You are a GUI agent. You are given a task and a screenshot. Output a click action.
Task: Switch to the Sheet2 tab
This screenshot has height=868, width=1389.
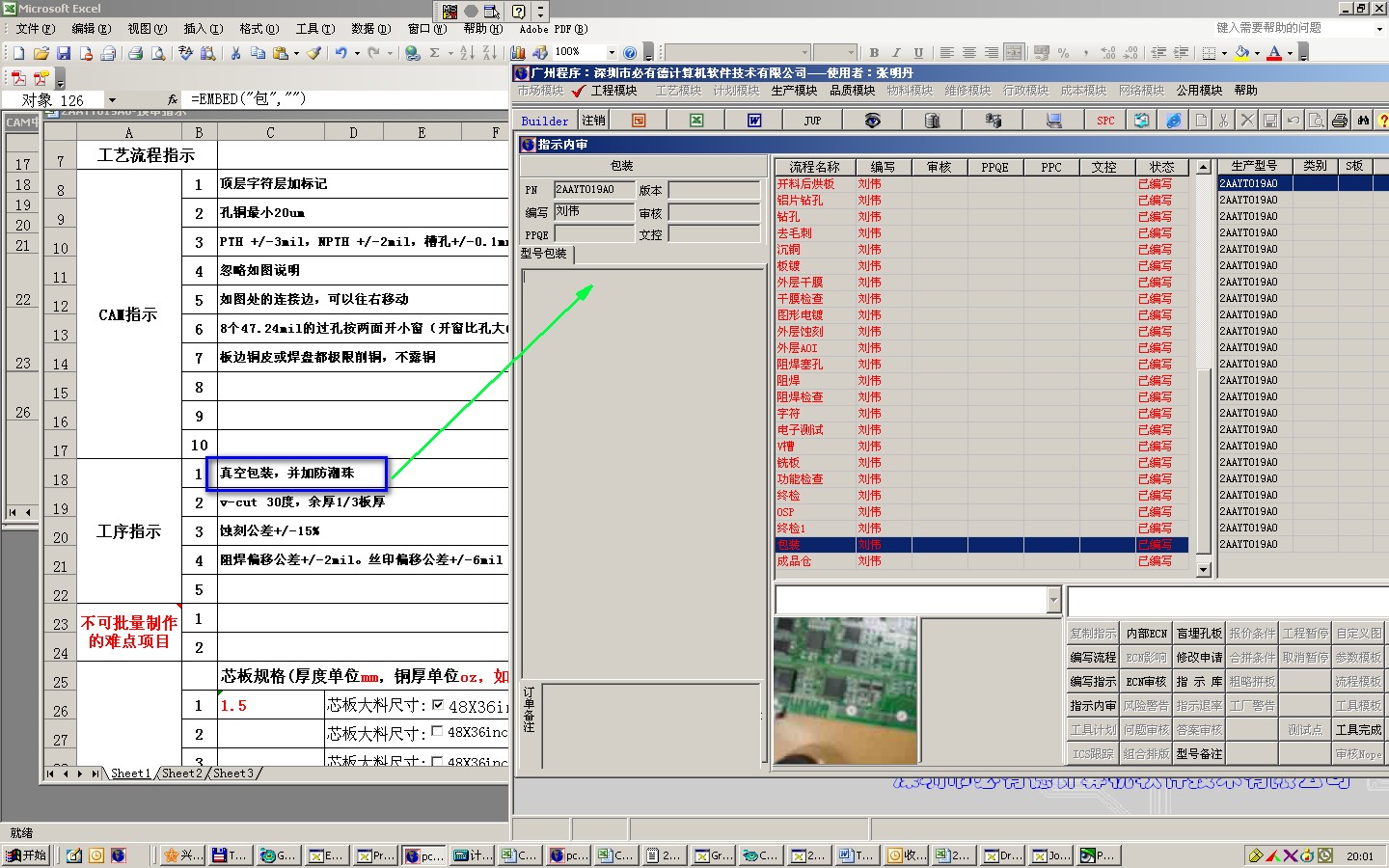click(x=182, y=773)
